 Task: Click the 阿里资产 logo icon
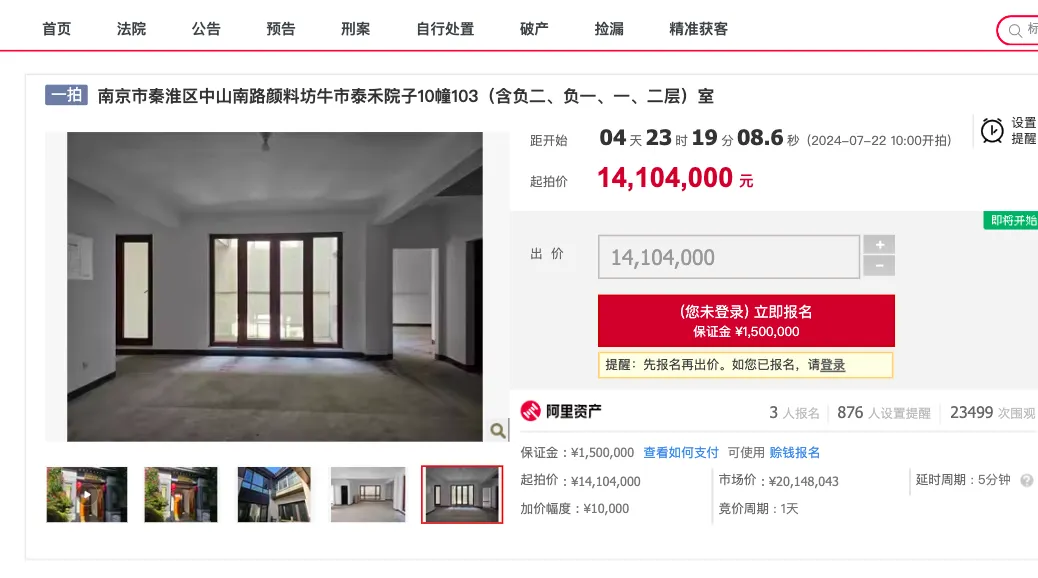click(x=530, y=411)
